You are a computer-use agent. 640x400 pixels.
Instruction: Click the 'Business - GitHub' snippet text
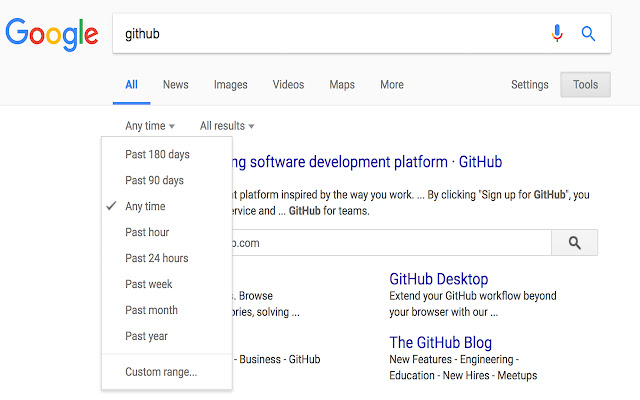(x=280, y=360)
